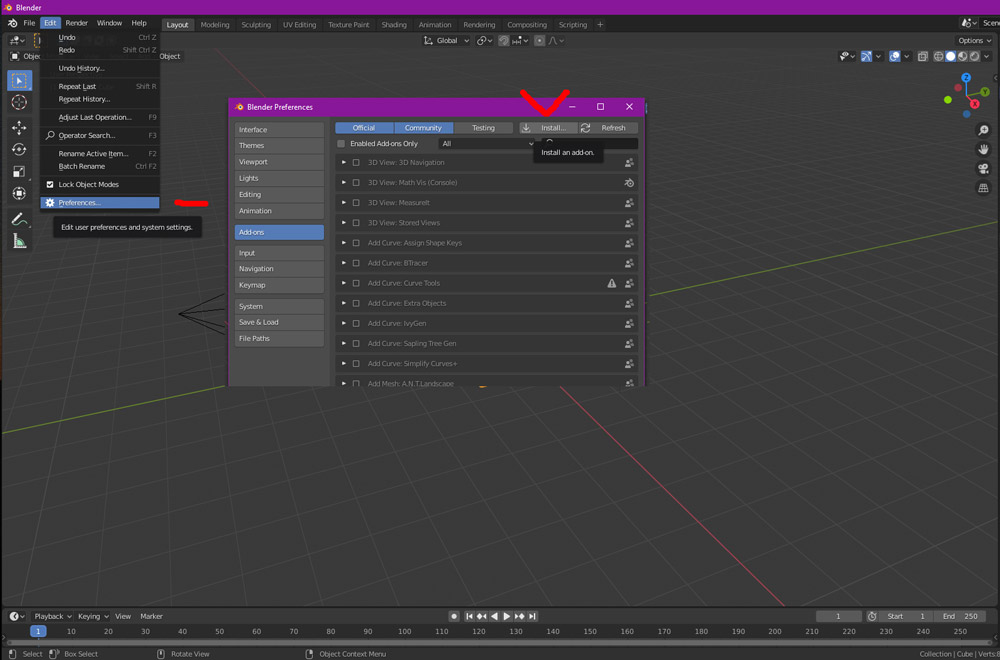Select the Transform tool
1000x660 pixels.
coord(19,193)
